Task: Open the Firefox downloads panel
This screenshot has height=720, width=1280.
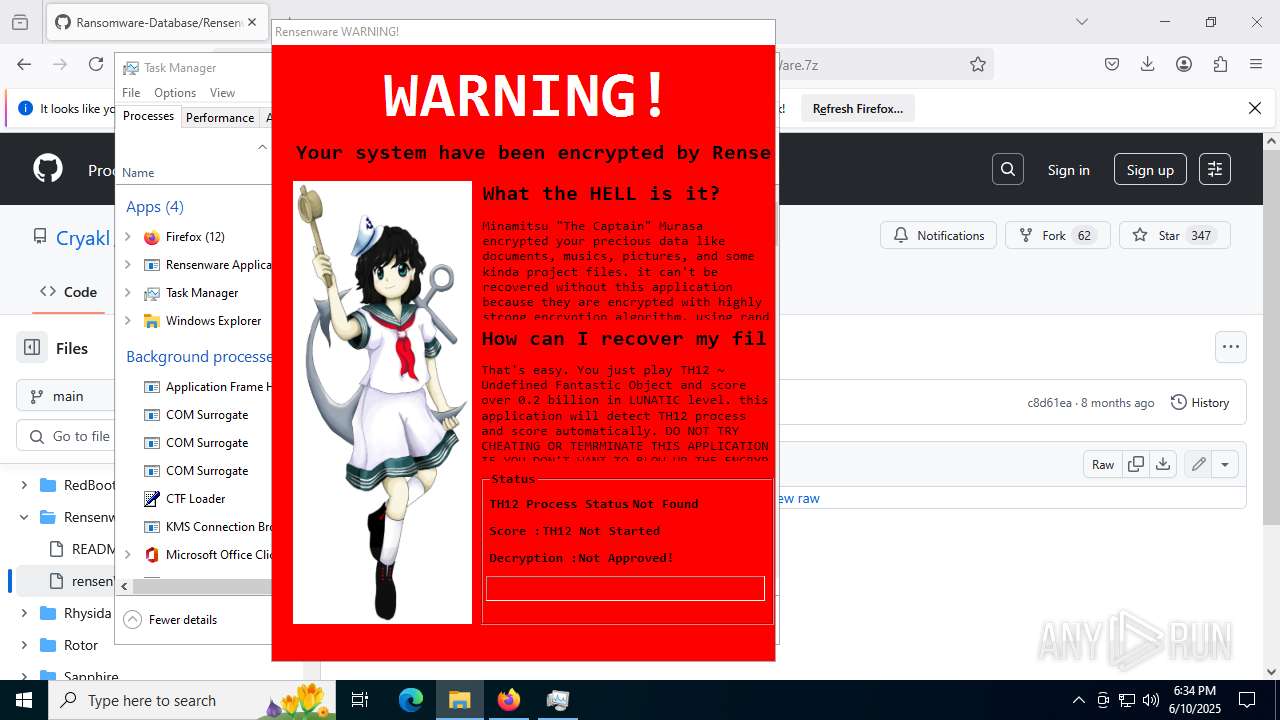Action: click(1148, 64)
